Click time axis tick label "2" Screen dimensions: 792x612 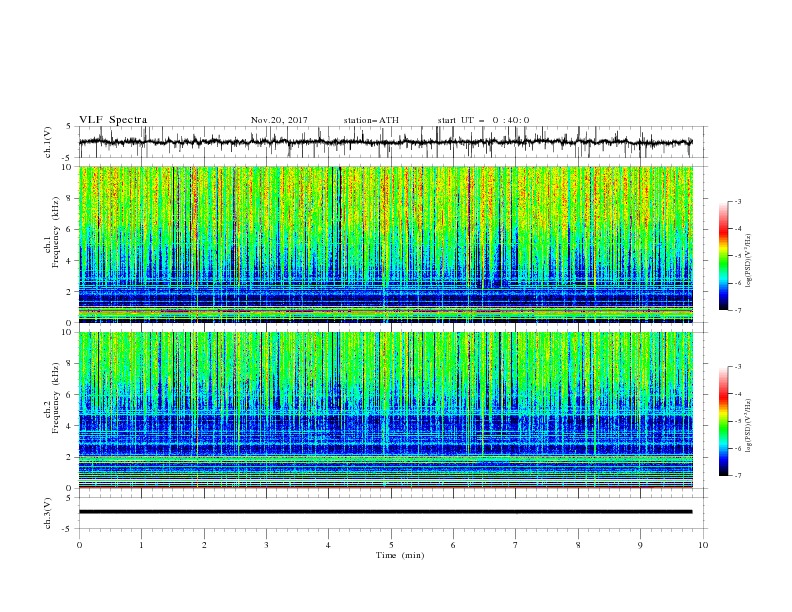point(204,545)
